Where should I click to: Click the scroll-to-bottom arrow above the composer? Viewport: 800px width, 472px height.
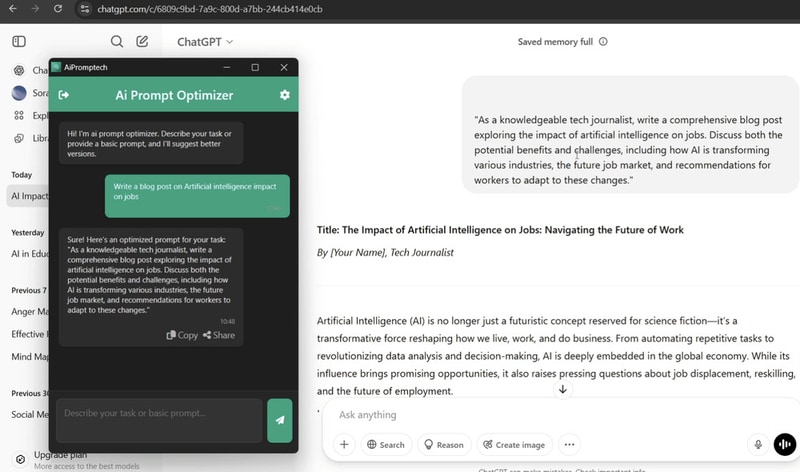563,390
